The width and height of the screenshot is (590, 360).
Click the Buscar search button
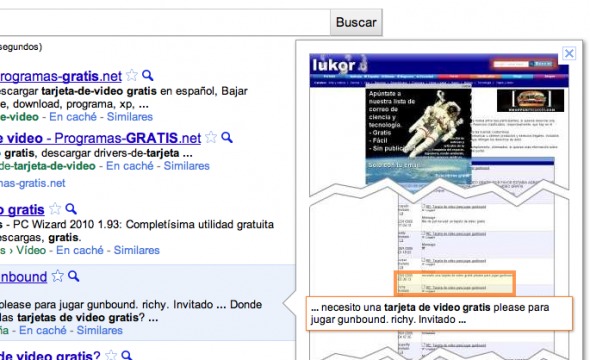point(356,22)
